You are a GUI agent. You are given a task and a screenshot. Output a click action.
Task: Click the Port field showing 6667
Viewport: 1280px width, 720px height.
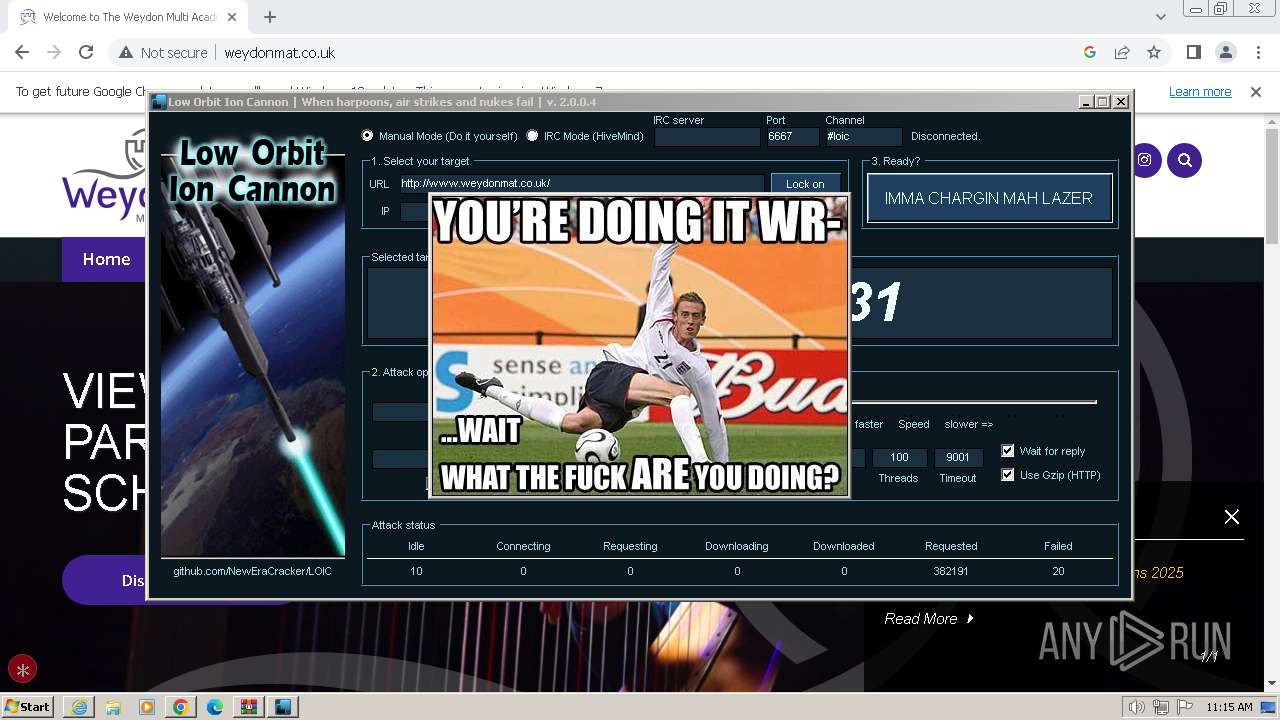[792, 136]
